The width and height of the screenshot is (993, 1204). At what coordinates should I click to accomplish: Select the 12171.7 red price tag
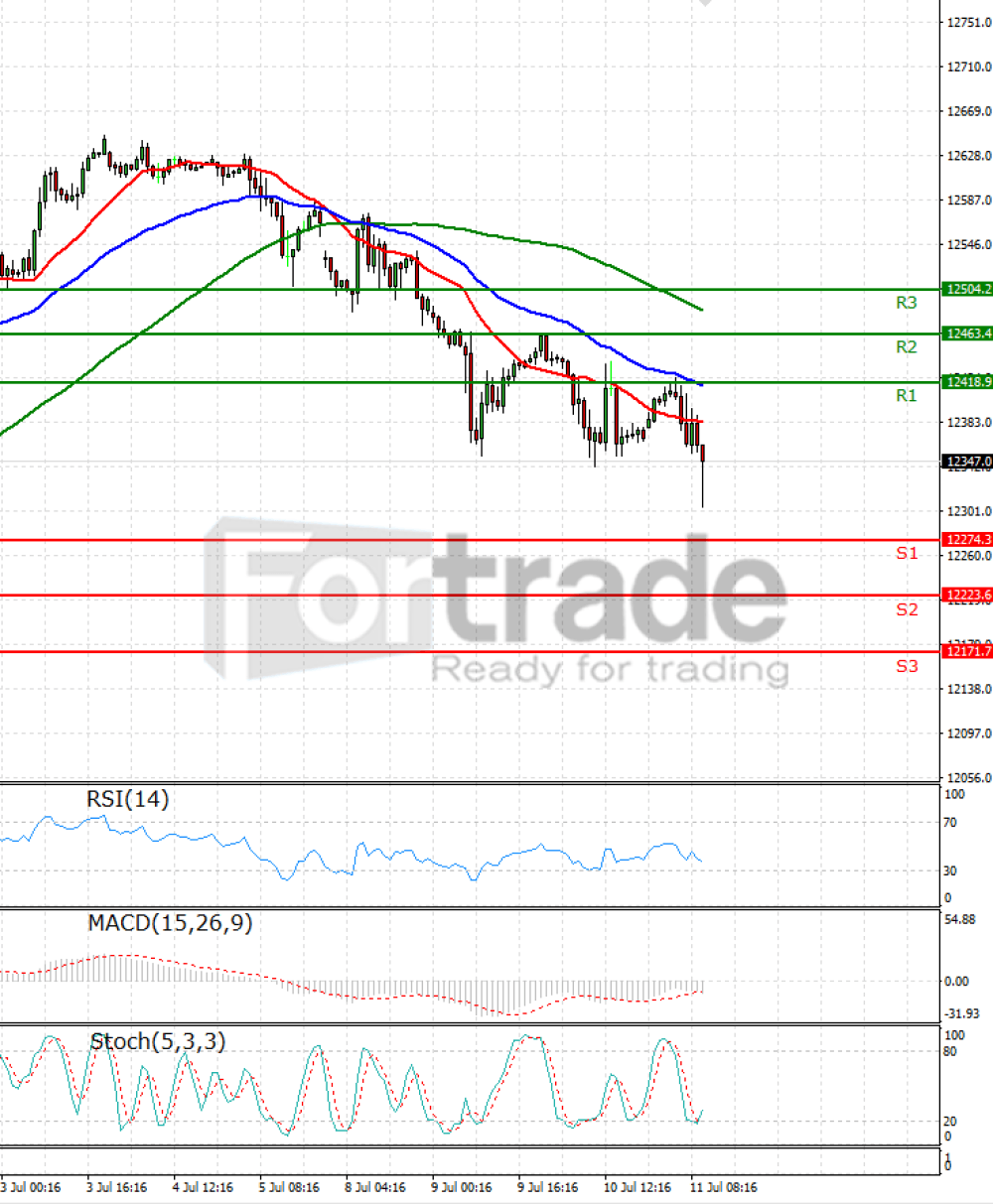coord(966,651)
